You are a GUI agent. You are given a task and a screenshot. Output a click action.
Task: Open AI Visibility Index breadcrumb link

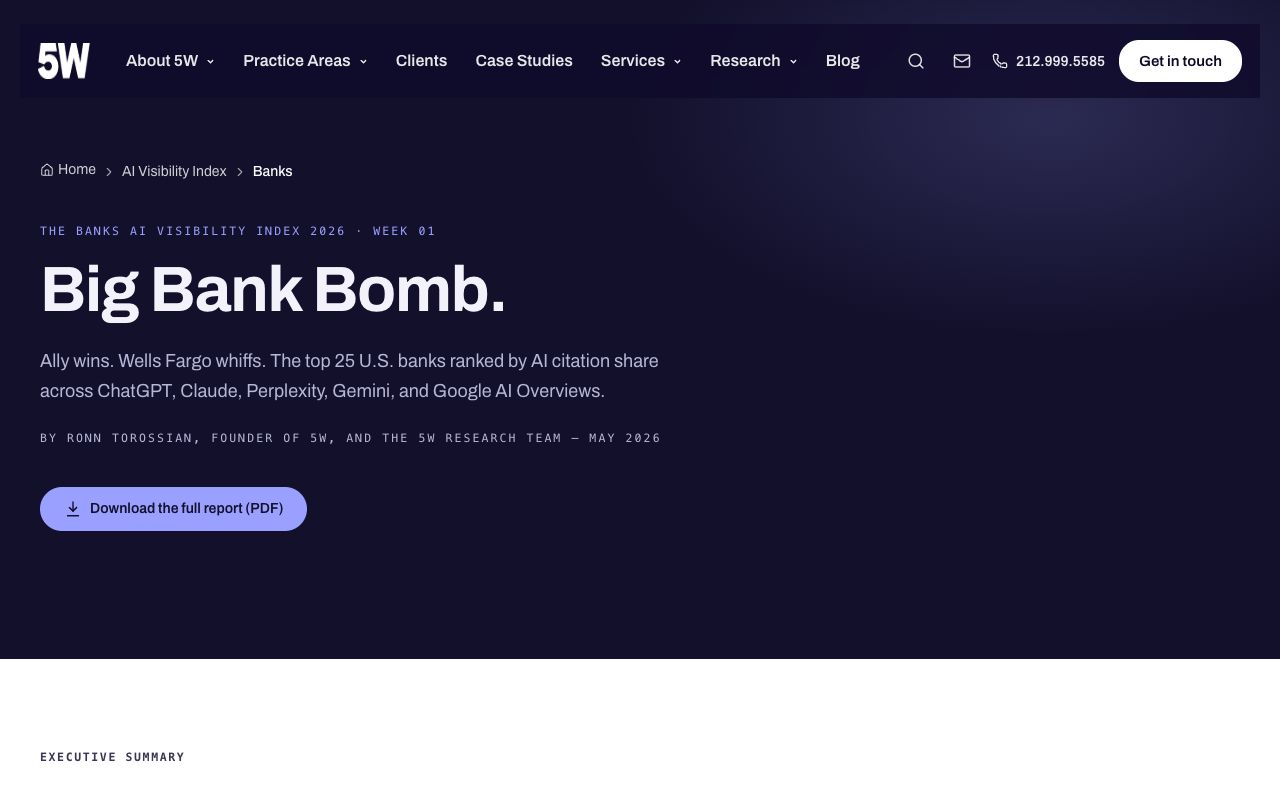tap(174, 171)
